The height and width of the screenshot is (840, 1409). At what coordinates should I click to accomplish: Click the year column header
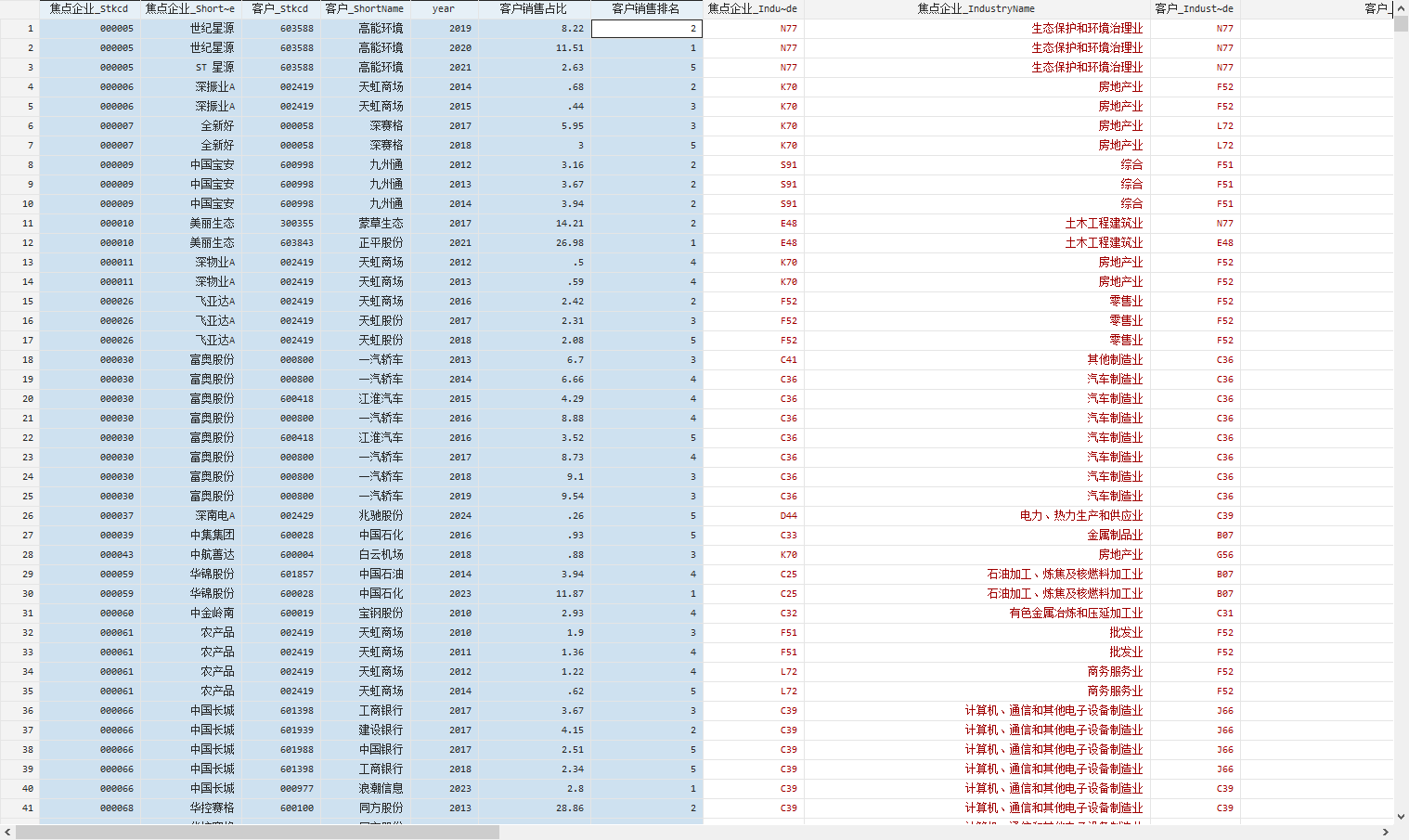click(x=444, y=8)
